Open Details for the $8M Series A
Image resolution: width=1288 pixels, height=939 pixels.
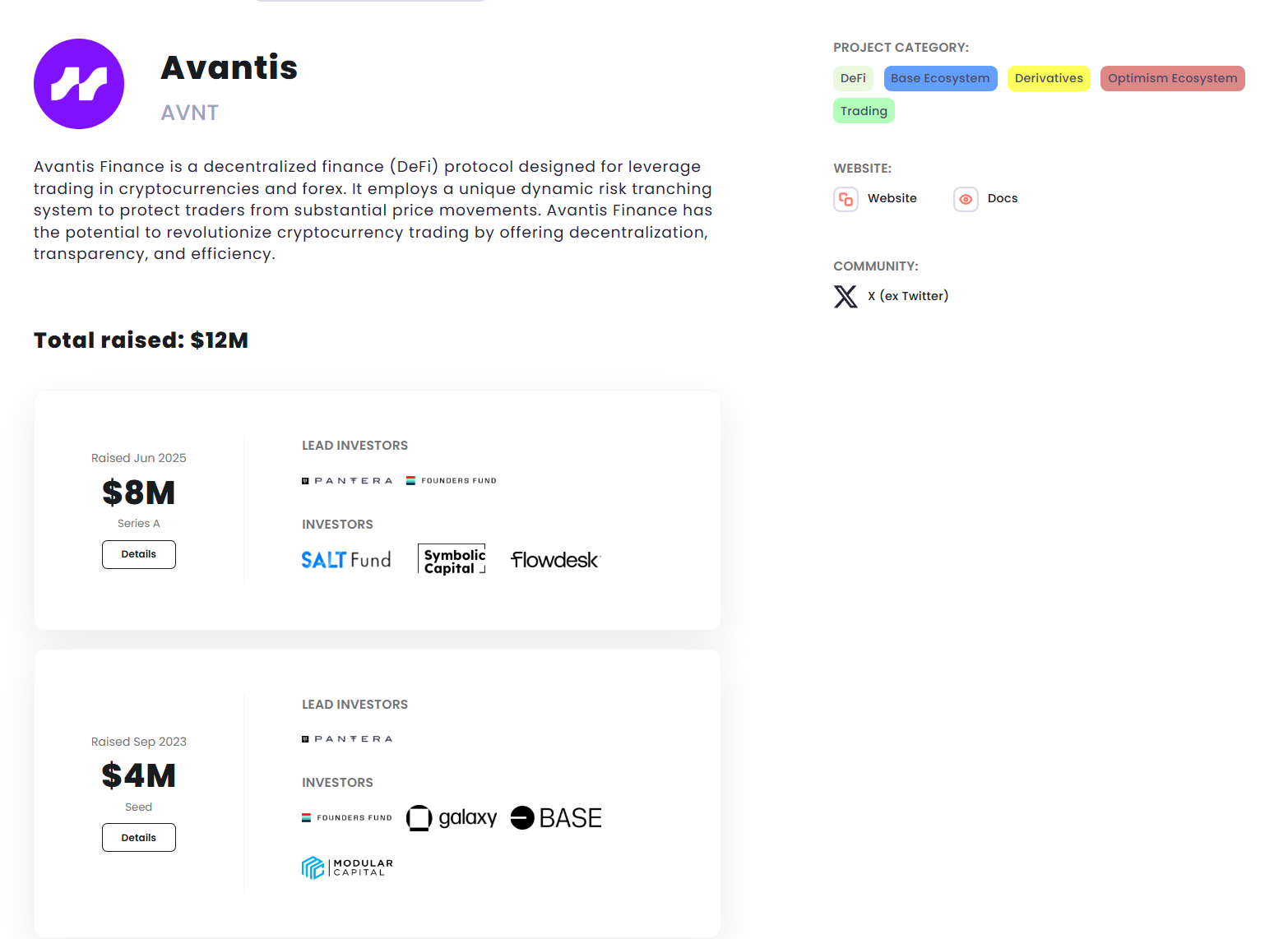tap(139, 554)
